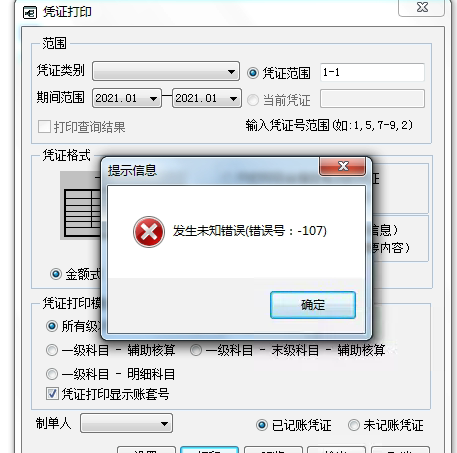Click the voucher format table thumbnail
457x453 pixels.
pos(80,206)
